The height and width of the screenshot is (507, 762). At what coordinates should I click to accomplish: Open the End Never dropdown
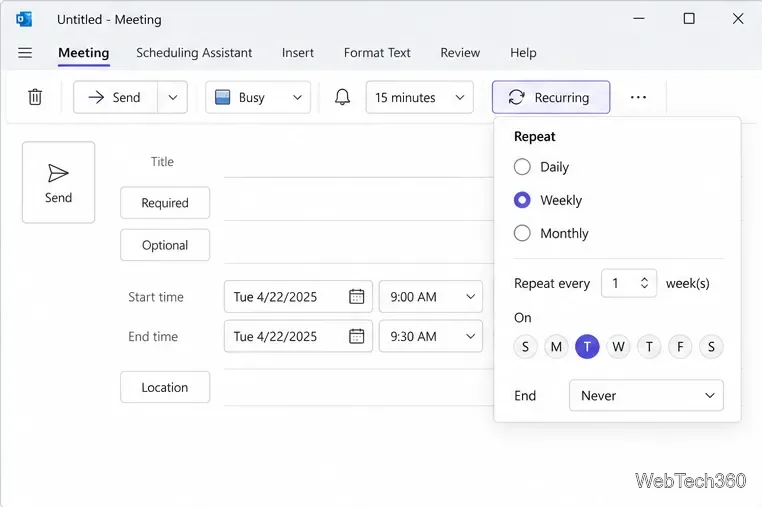646,395
